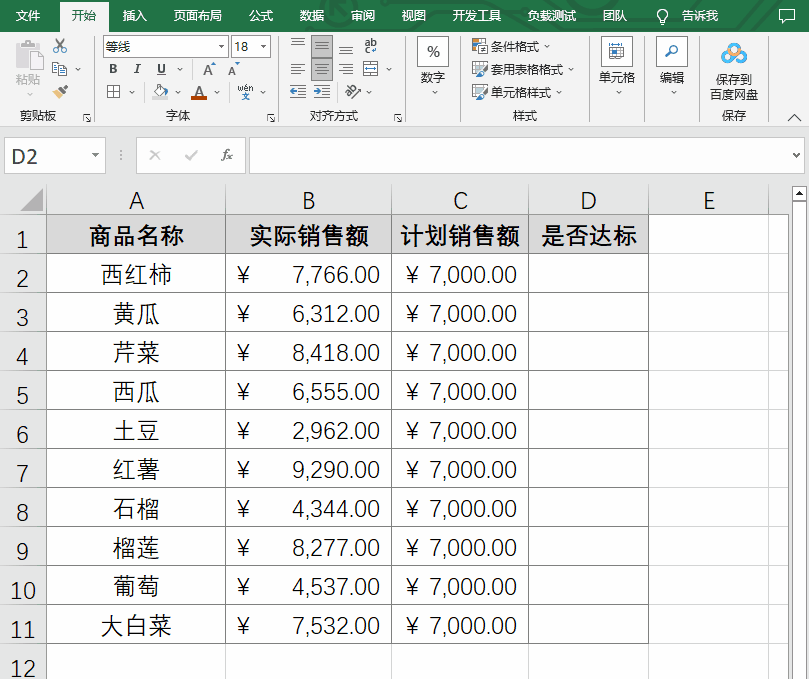Screen dimensions: 809x679
Task: Select the Format Painter brush
Action: click(x=60, y=92)
